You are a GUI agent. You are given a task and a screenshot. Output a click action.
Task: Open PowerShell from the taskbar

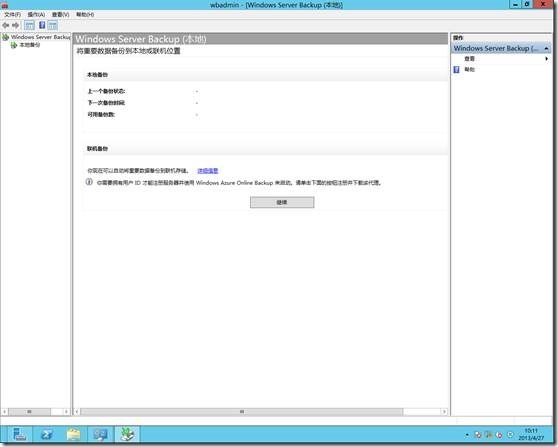click(47, 435)
